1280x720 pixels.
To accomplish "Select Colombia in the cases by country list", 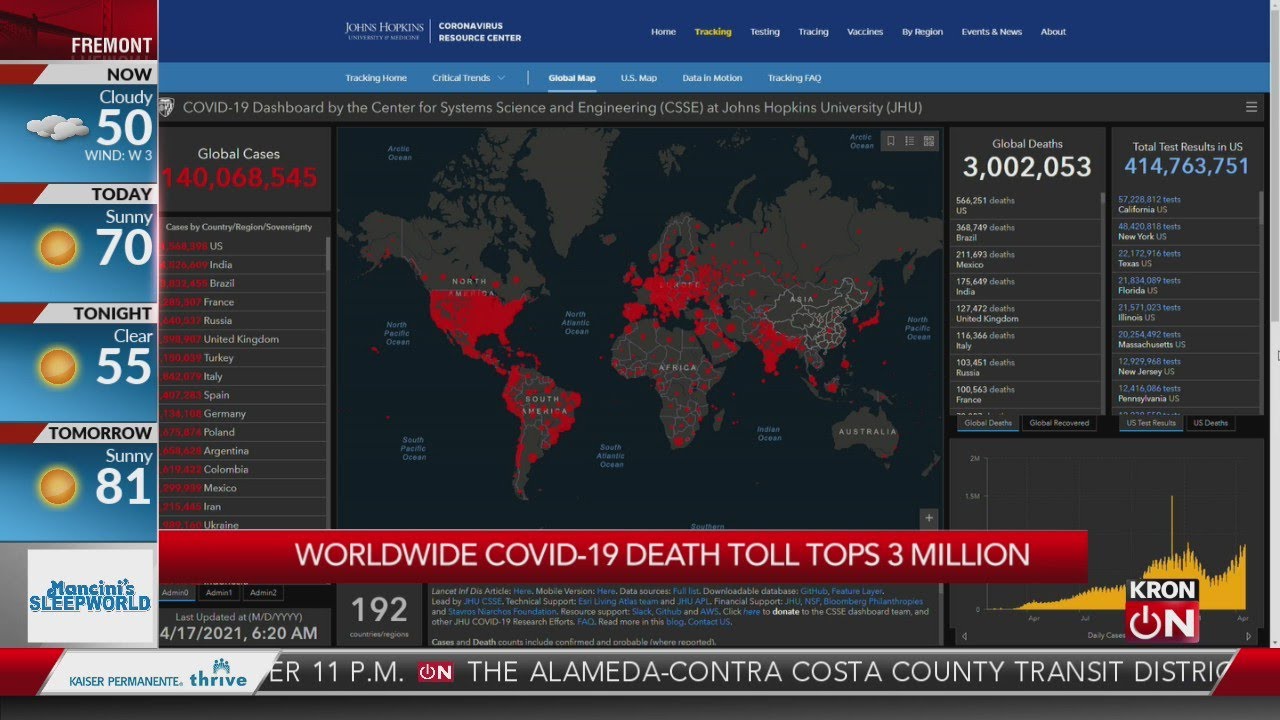I will coord(243,469).
